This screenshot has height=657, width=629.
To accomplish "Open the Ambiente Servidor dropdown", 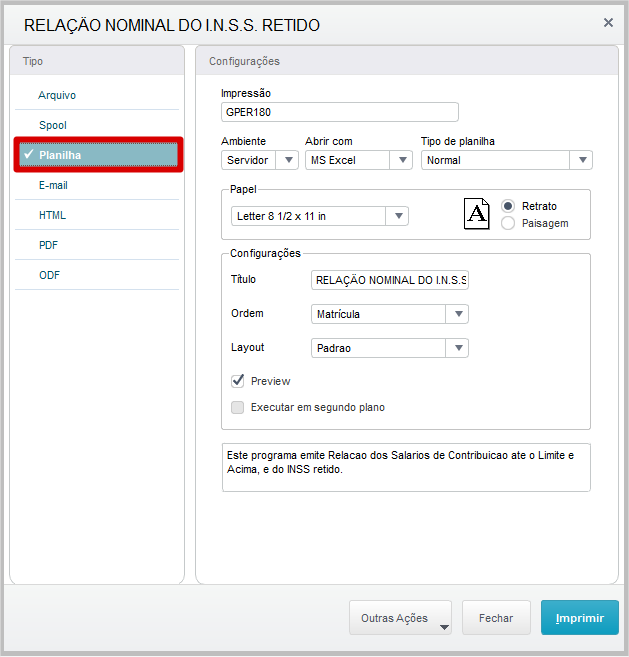I will [x=260, y=160].
